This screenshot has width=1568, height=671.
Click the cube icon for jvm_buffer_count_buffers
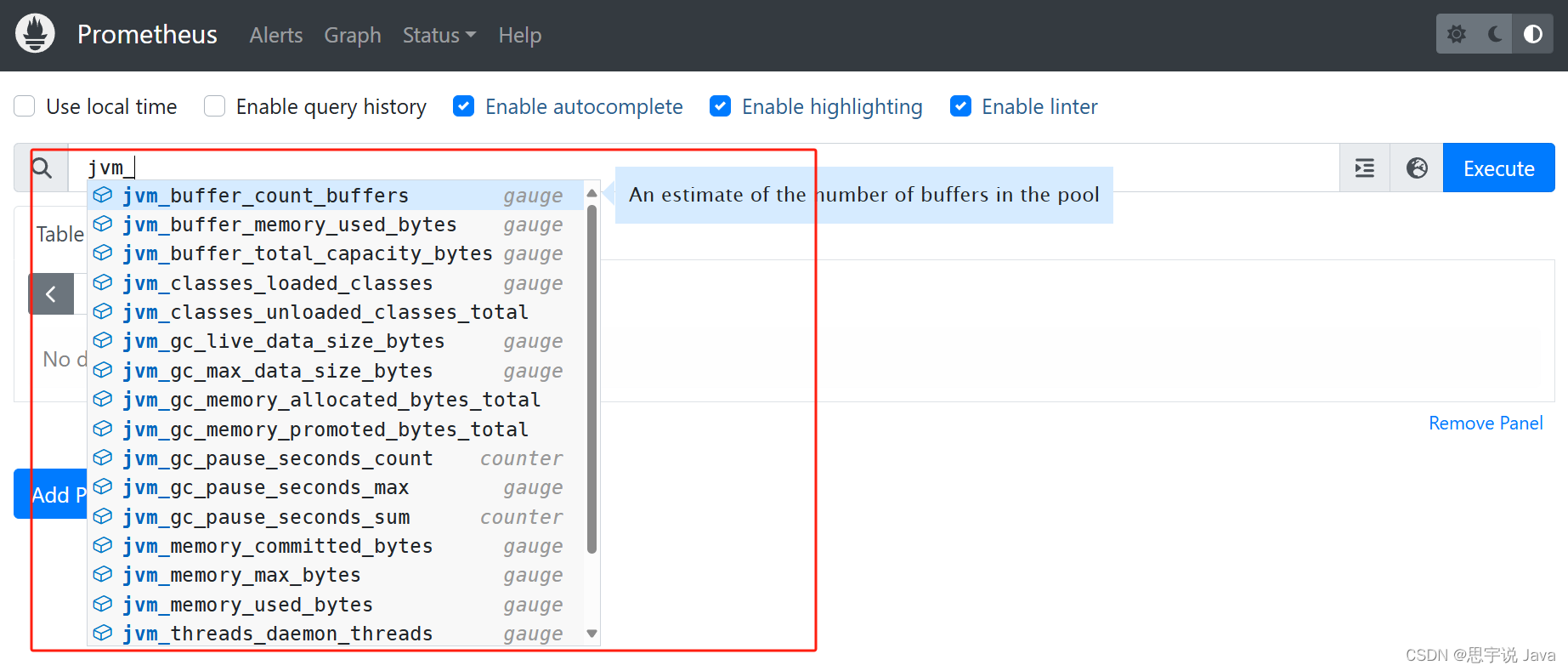103,195
